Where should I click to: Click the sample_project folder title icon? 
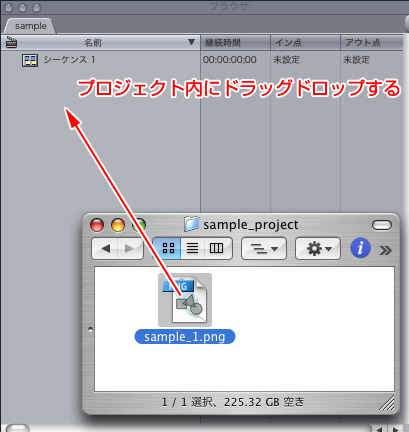[x=192, y=224]
